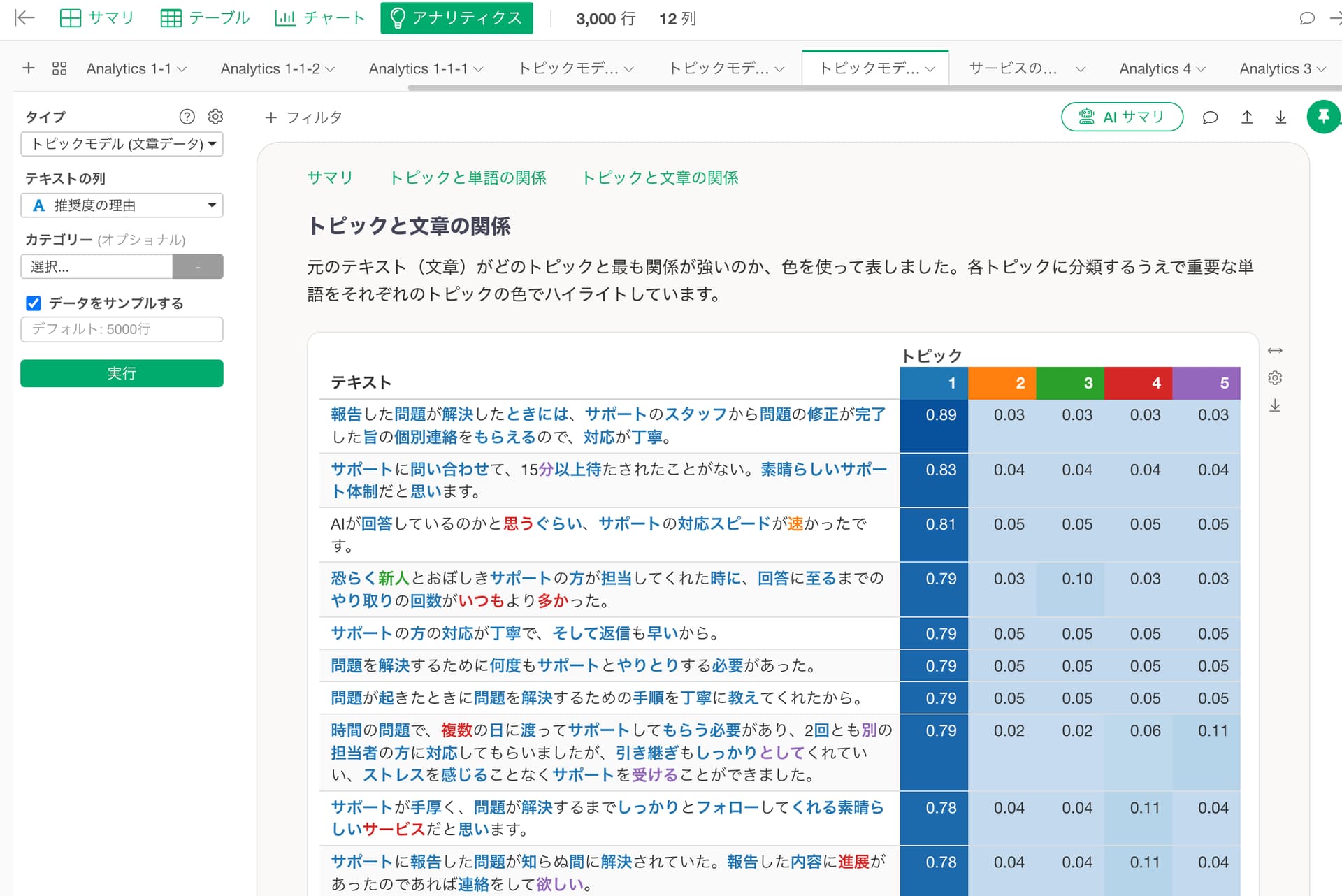Select the アナリティクス view button

(x=456, y=17)
